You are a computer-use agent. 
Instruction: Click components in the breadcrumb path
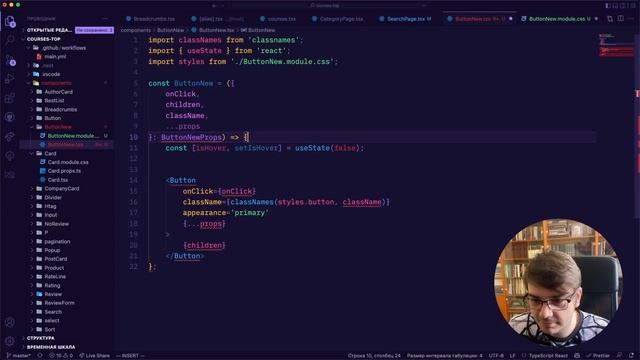tap(136, 30)
